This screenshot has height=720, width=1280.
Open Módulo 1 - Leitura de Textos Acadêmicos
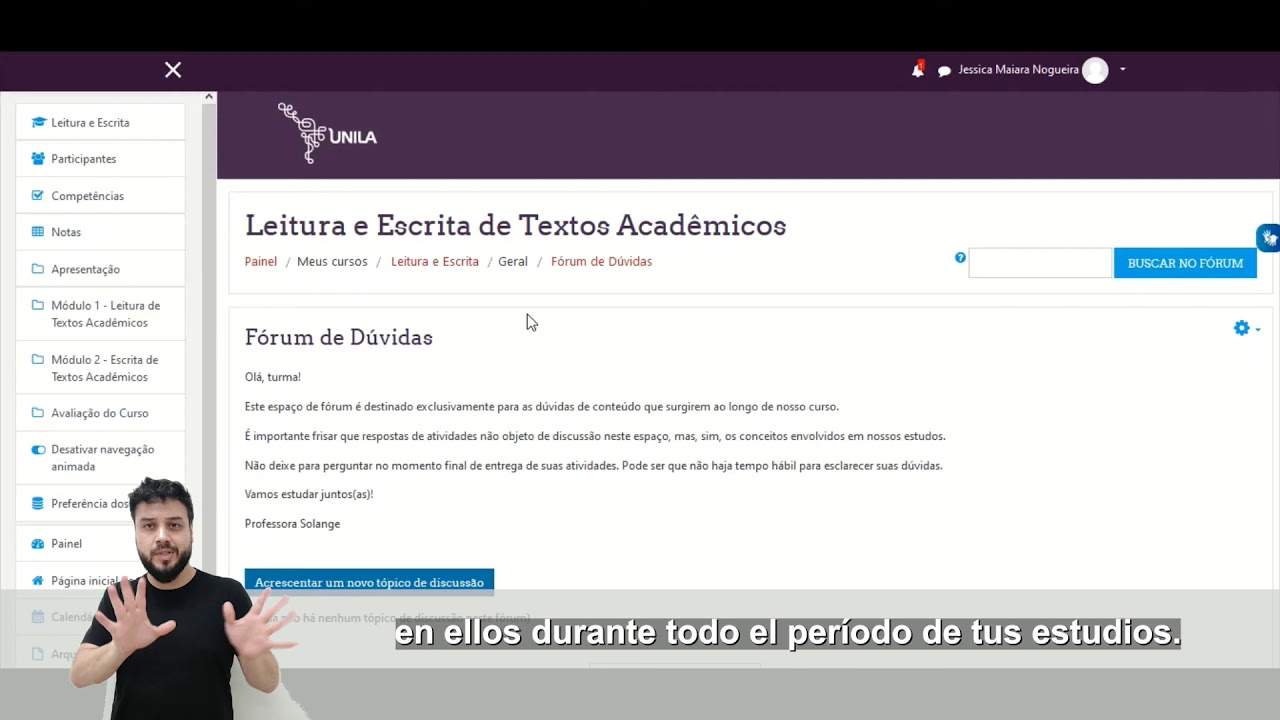pyautogui.click(x=100, y=314)
